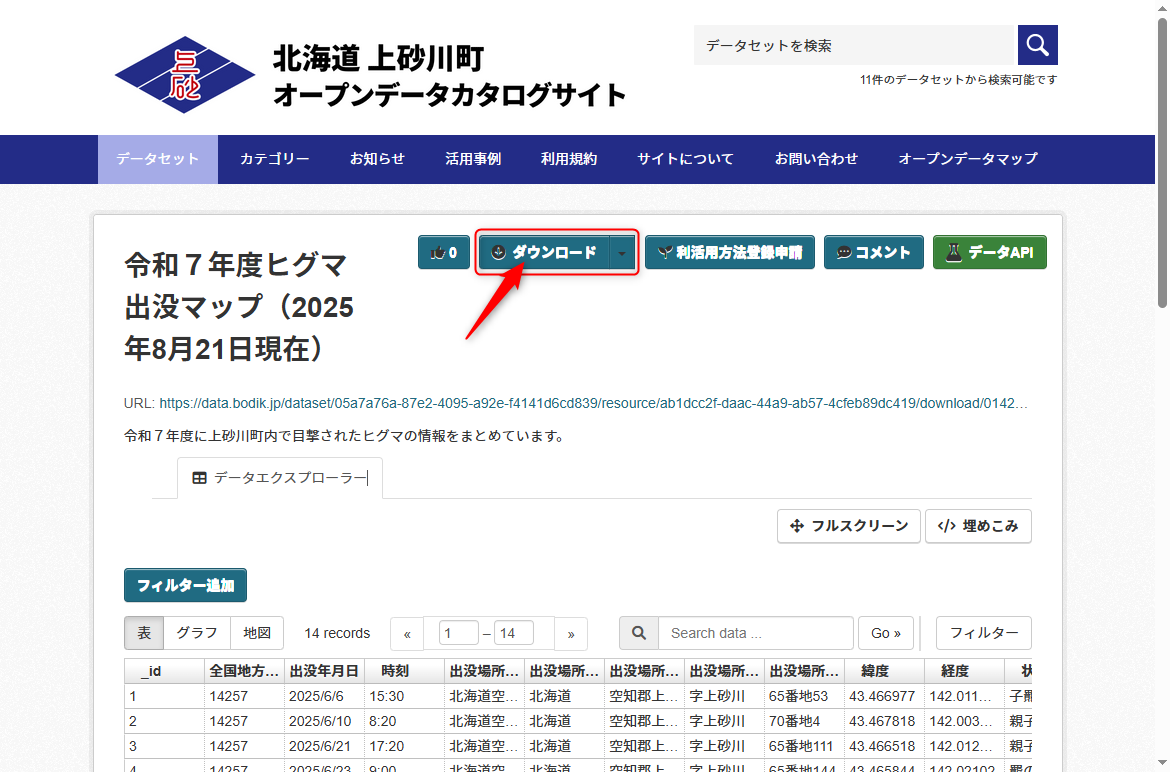
Task: Expand the download dropdown arrow
Action: pyautogui.click(x=623, y=253)
